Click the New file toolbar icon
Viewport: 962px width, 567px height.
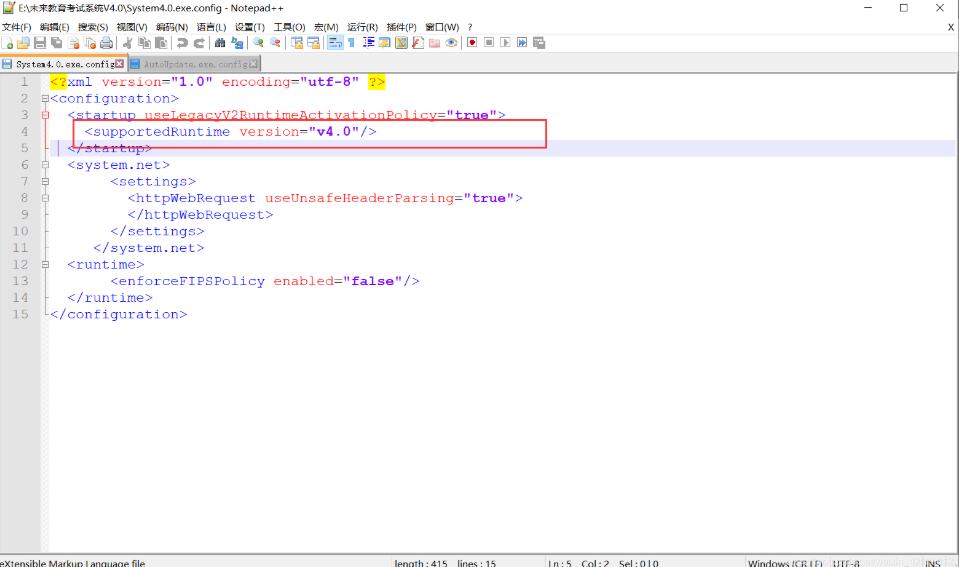click(8, 43)
